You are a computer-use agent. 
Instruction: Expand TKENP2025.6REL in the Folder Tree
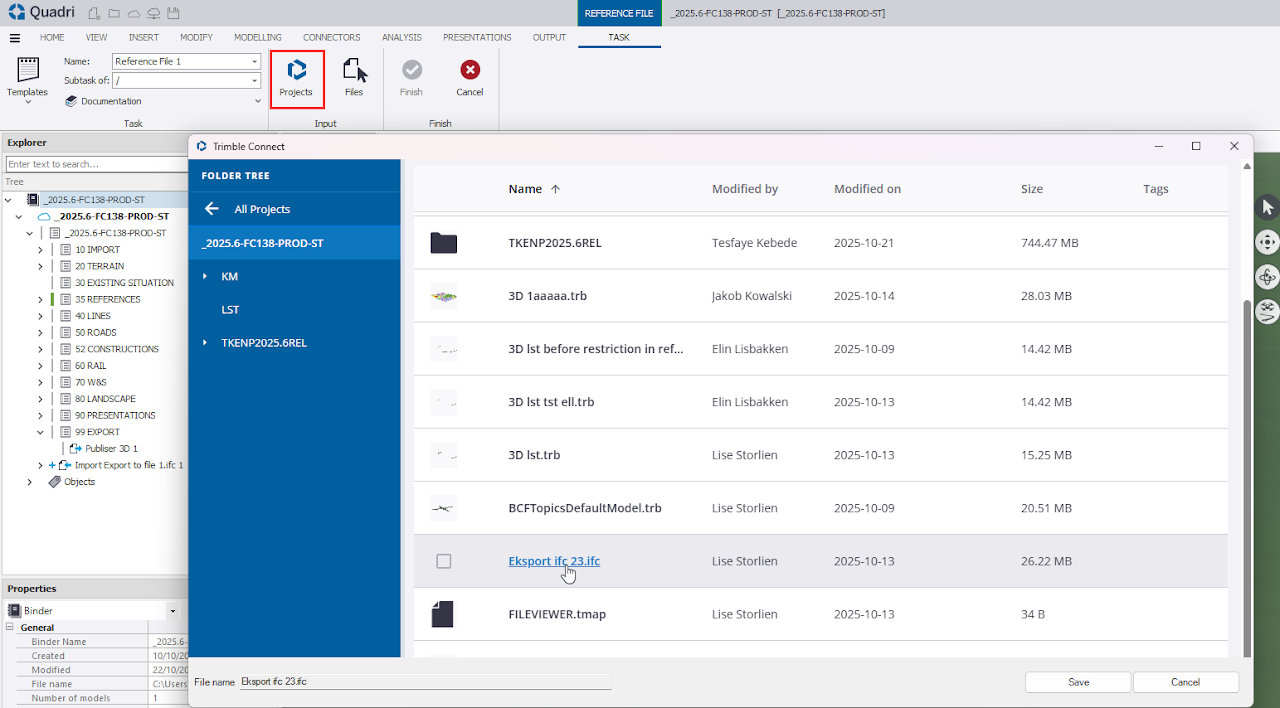tap(205, 343)
